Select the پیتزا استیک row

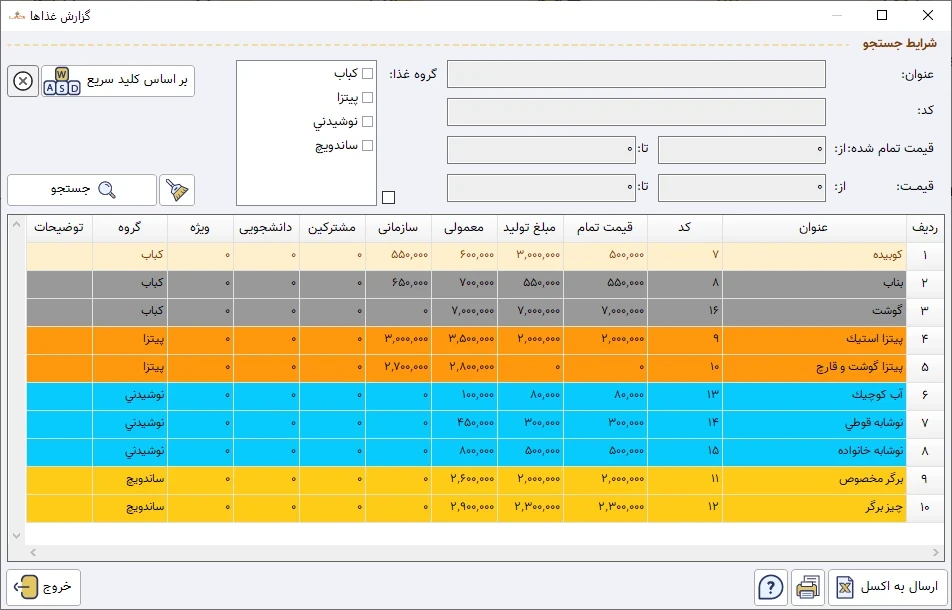point(813,340)
